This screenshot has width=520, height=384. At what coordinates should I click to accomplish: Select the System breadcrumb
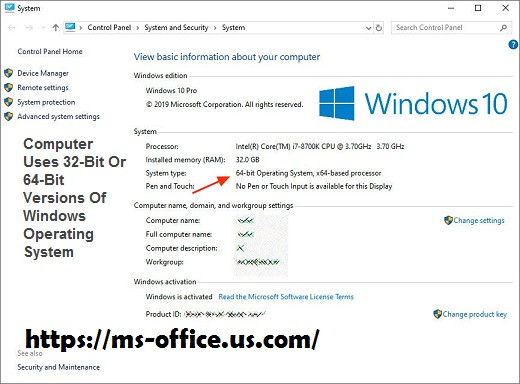pyautogui.click(x=234, y=28)
